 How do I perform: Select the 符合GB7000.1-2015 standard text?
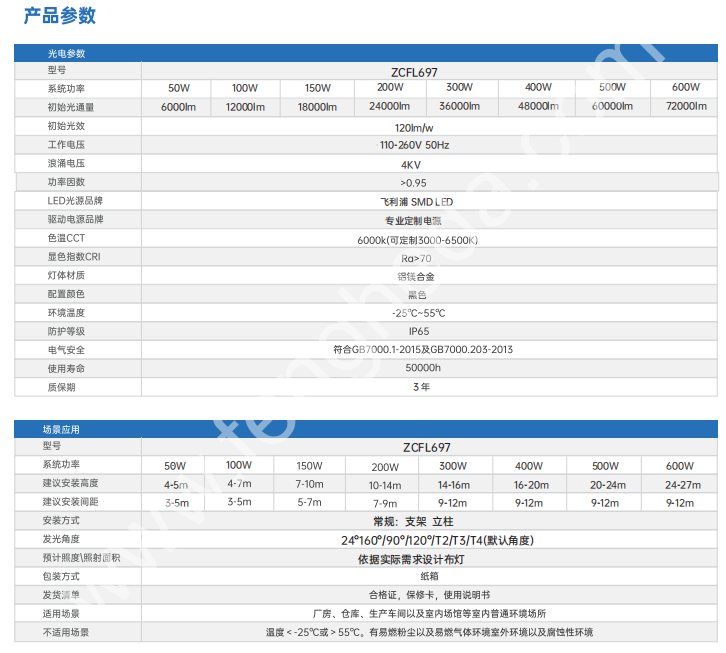(377, 350)
